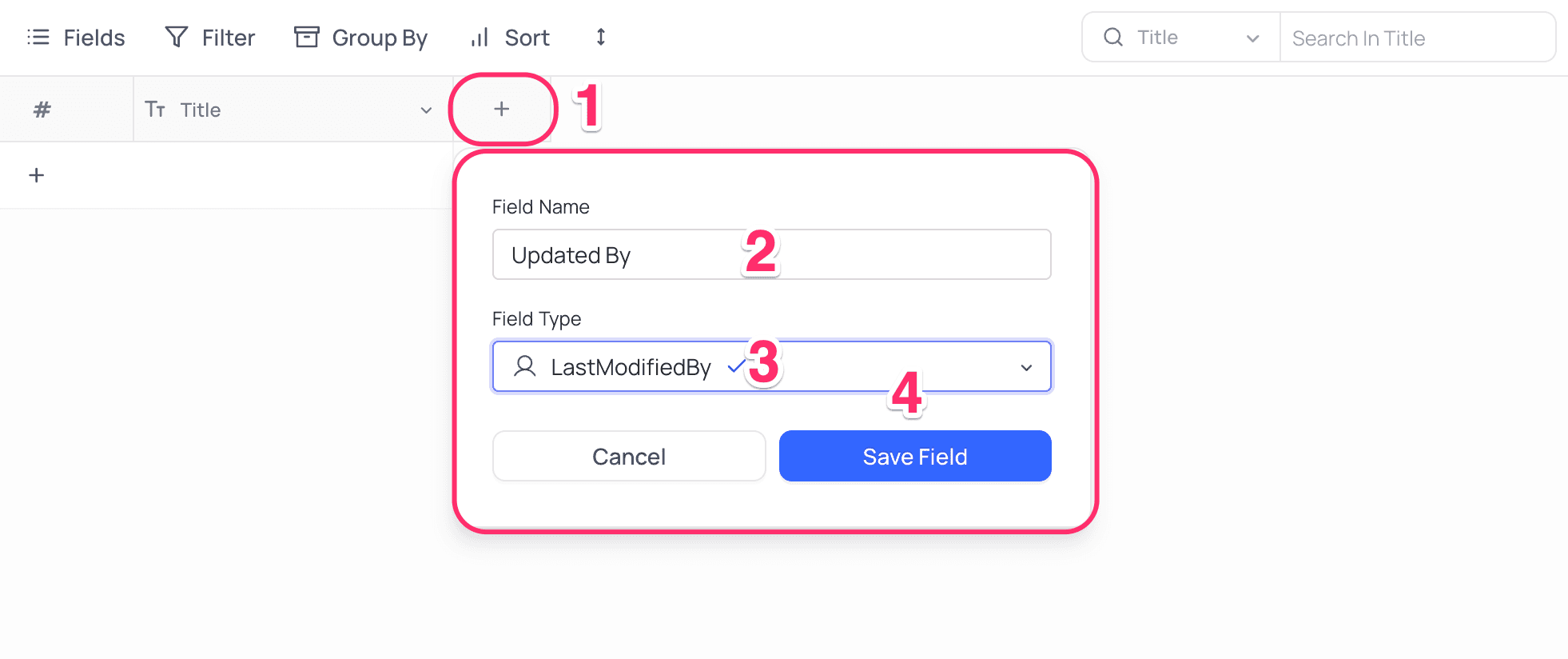This screenshot has width=1568, height=659.
Task: Open the Title column header chevron
Action: pos(426,110)
